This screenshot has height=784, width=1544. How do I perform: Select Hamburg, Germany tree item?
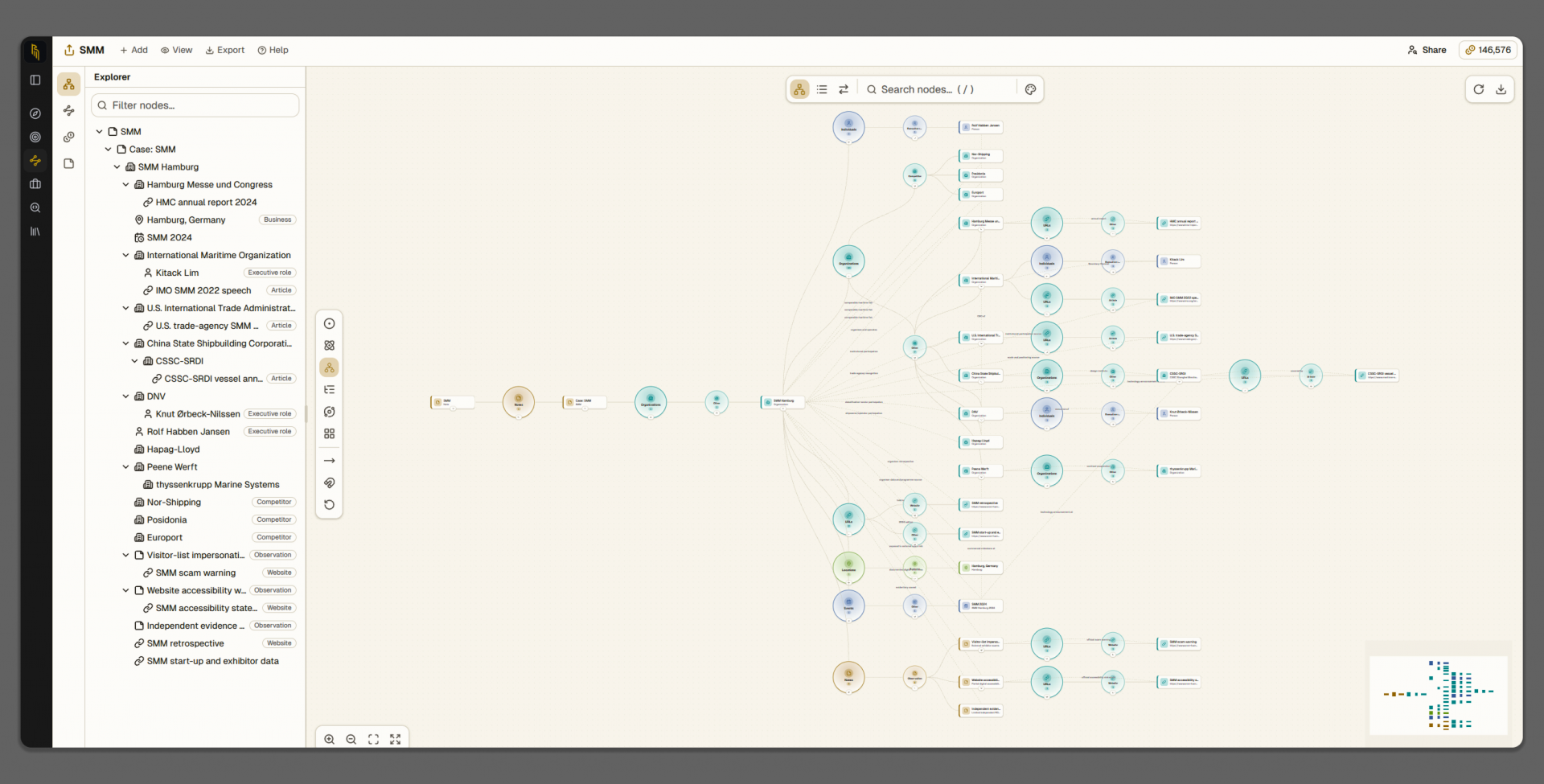pyautogui.click(x=186, y=220)
